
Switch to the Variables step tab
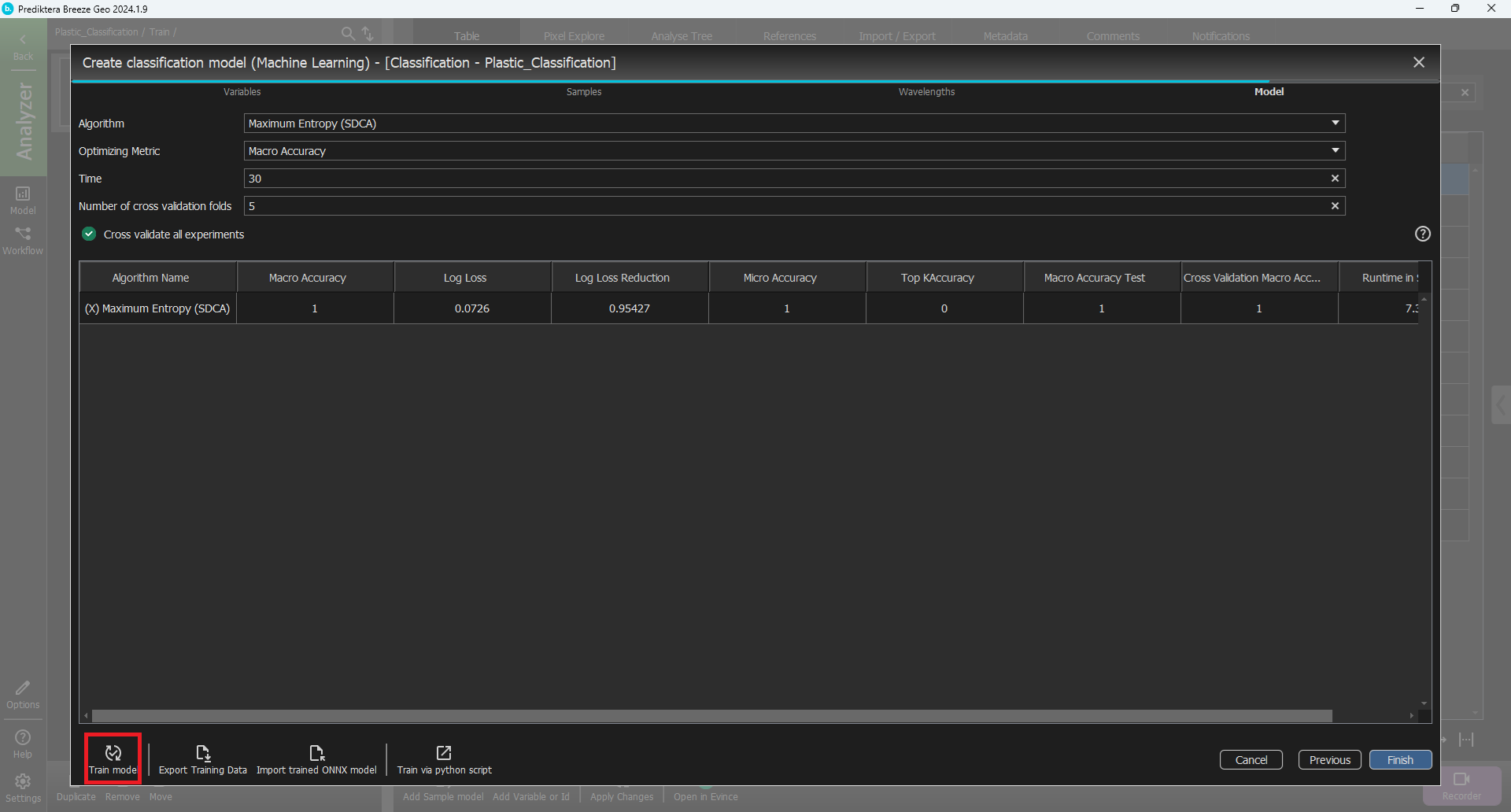coord(242,92)
